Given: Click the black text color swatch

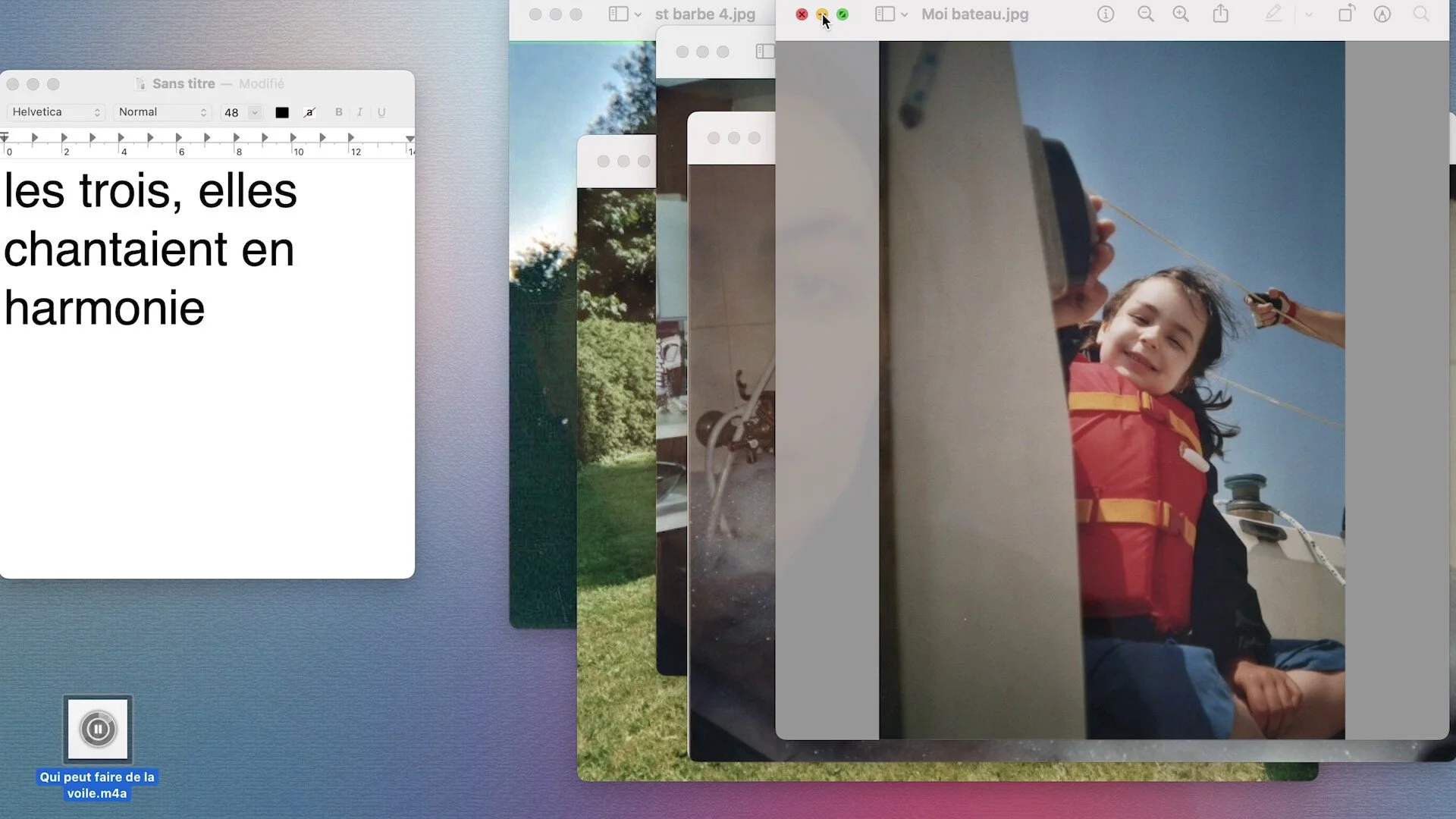Looking at the screenshot, I should click(282, 112).
